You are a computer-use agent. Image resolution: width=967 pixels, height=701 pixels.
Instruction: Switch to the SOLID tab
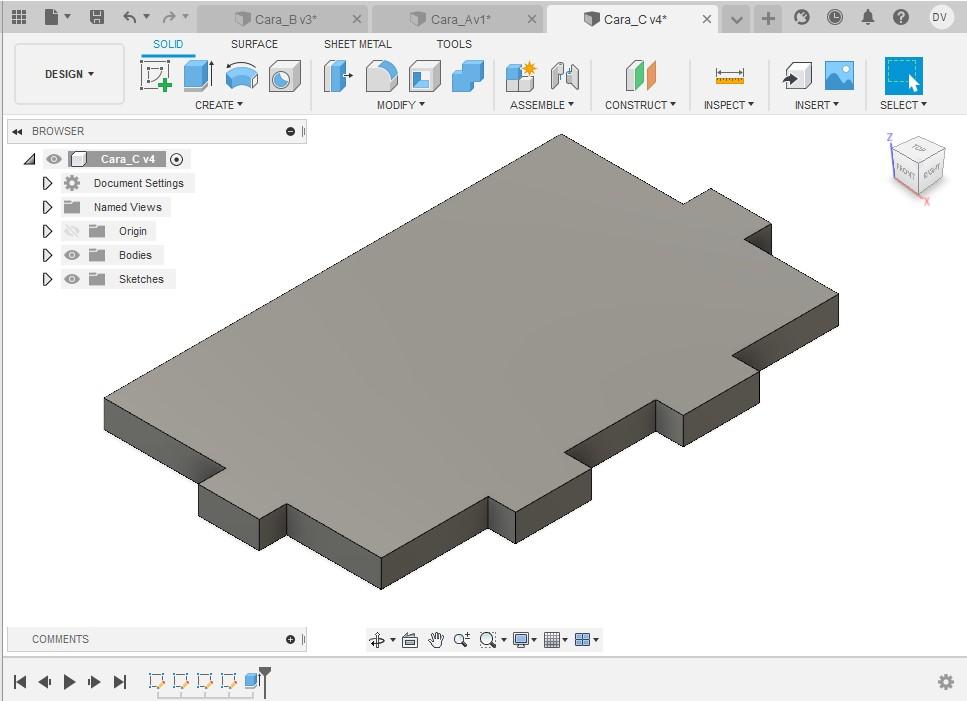click(168, 44)
